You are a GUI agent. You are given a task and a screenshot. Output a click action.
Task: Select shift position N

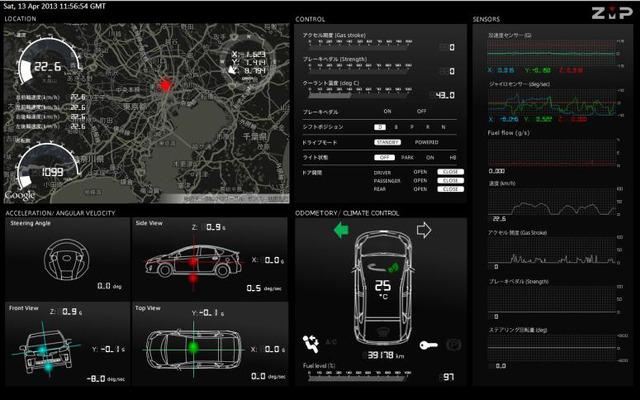(x=443, y=127)
